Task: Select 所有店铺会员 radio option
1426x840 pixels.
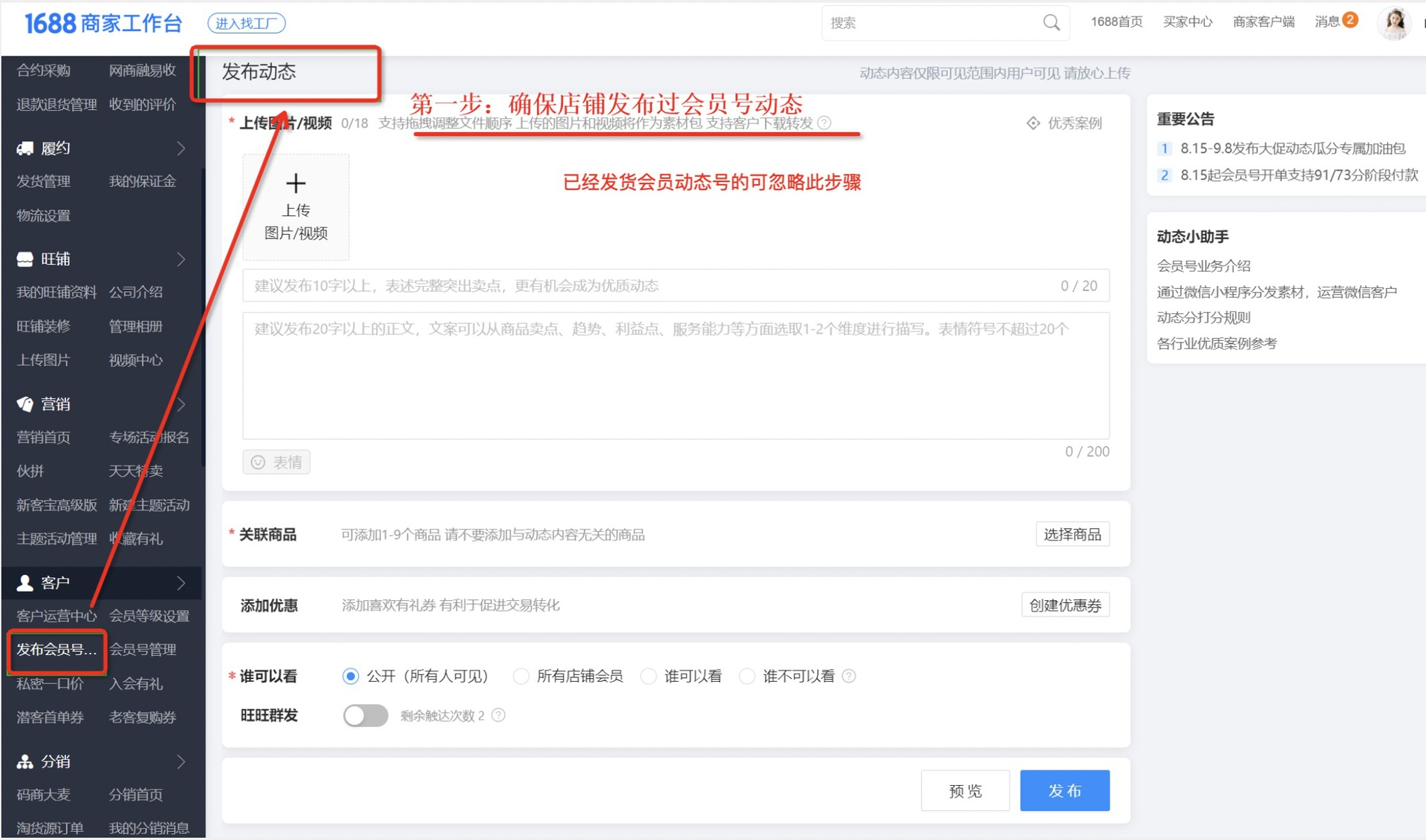Action: pyautogui.click(x=521, y=676)
